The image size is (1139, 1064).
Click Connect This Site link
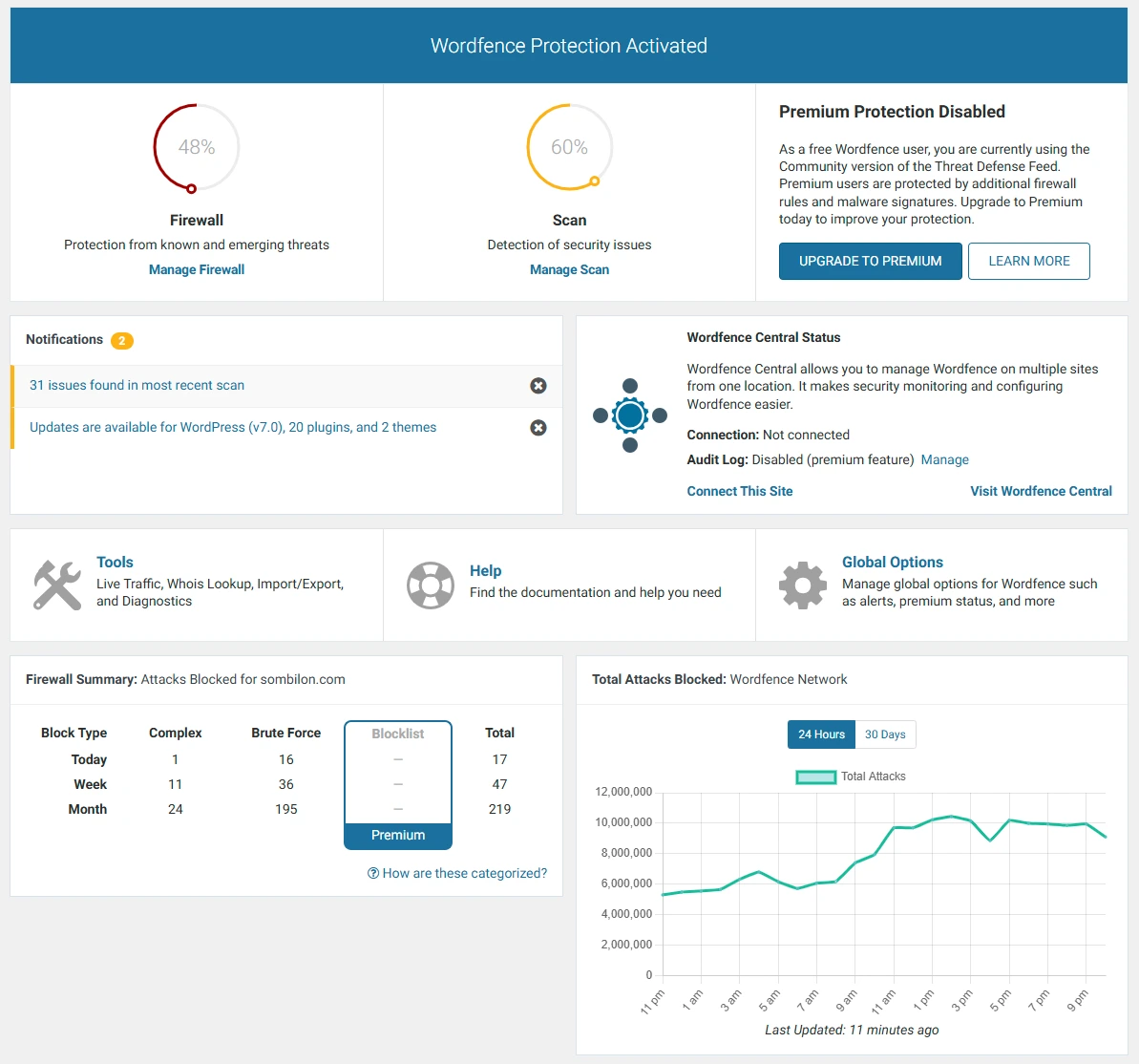(740, 491)
